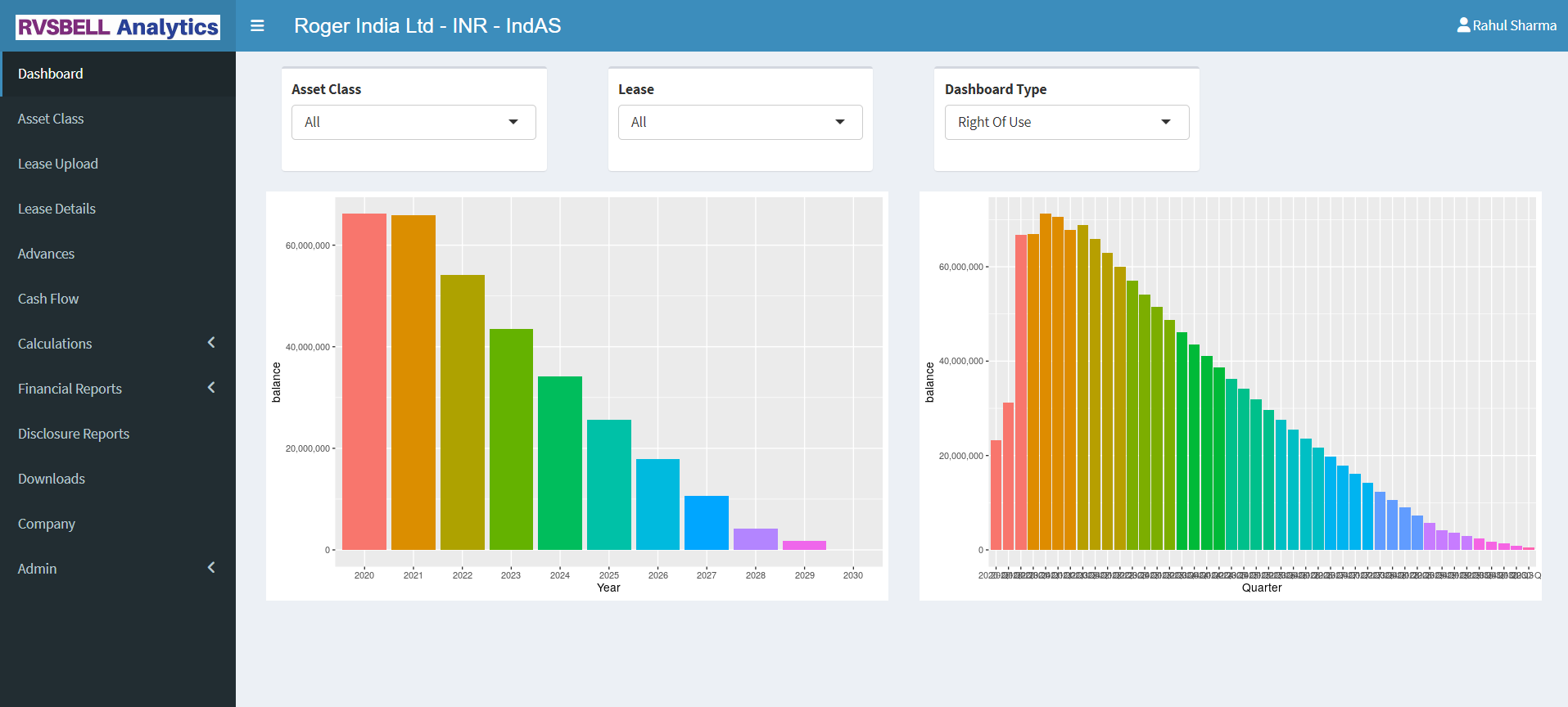The height and width of the screenshot is (707, 1568).
Task: Open the Lease filter dropdown
Action: (739, 122)
